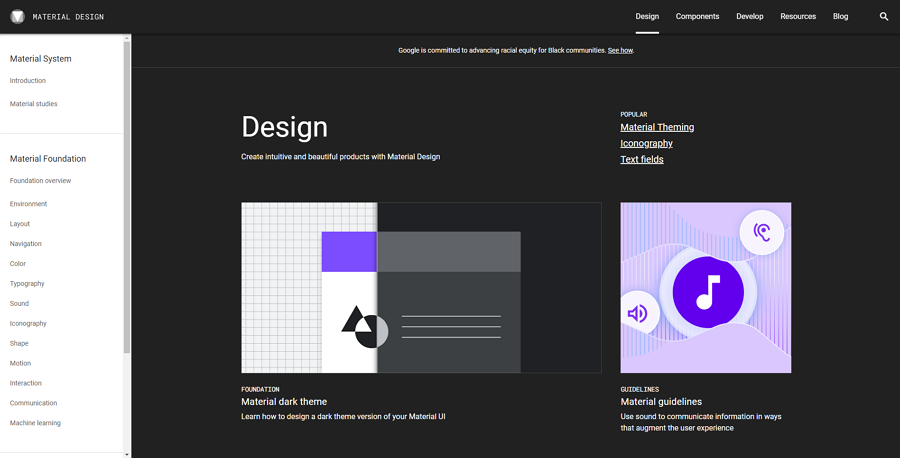Follow the See how link
The width and height of the screenshot is (900, 458).
[x=620, y=51]
